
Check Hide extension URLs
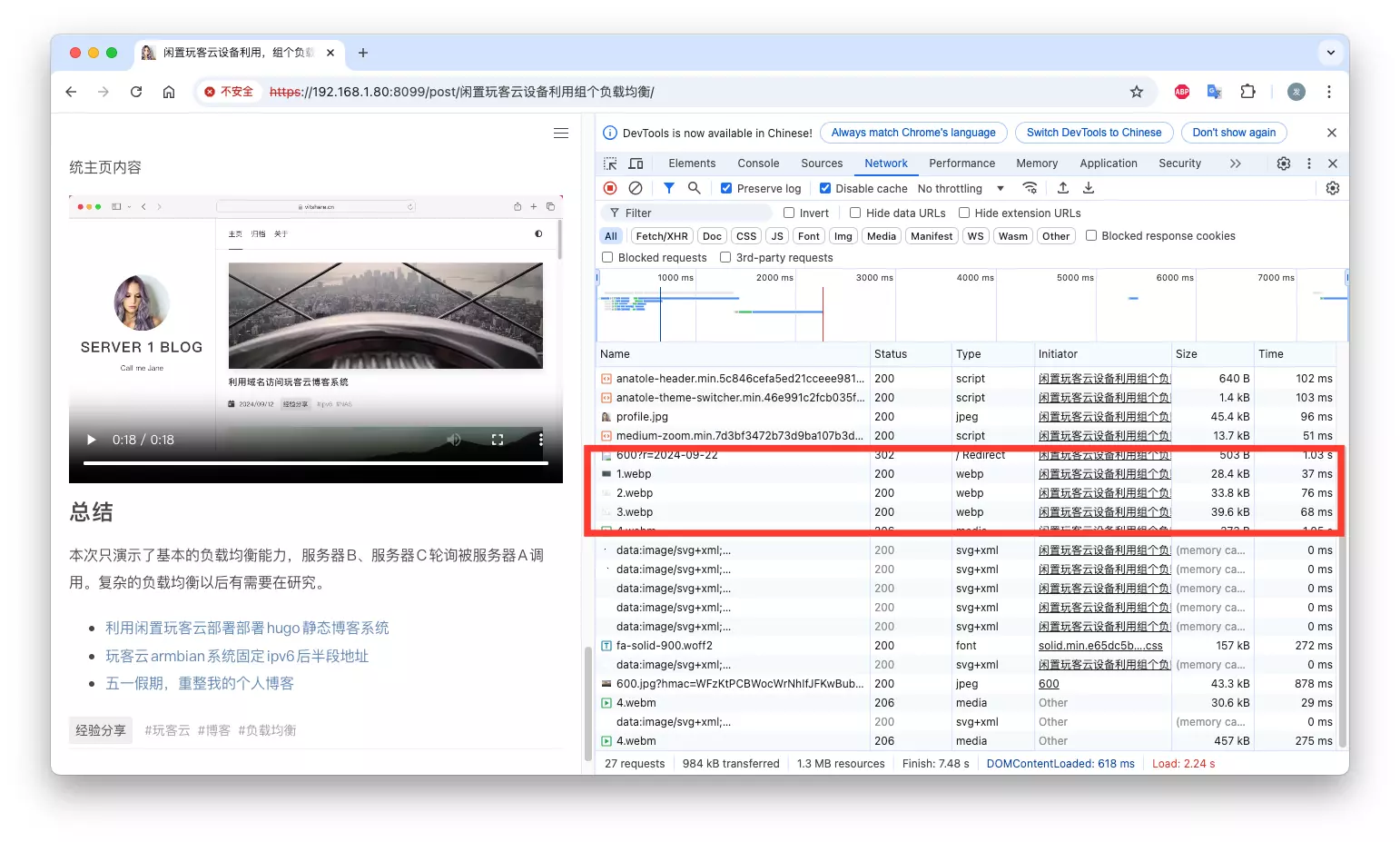pyautogui.click(x=964, y=213)
